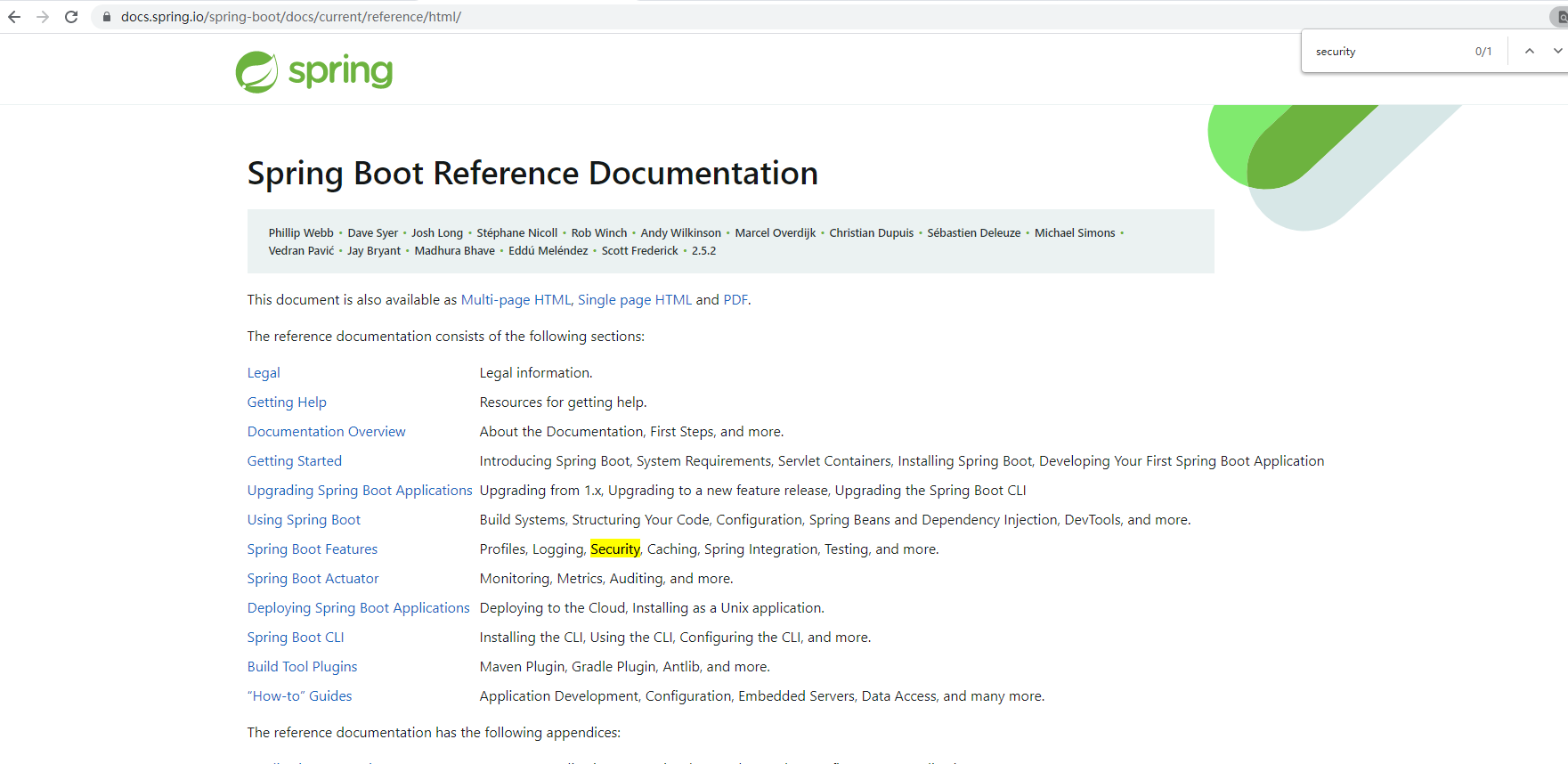Open Deploying Spring Boot Applications link

click(359, 608)
